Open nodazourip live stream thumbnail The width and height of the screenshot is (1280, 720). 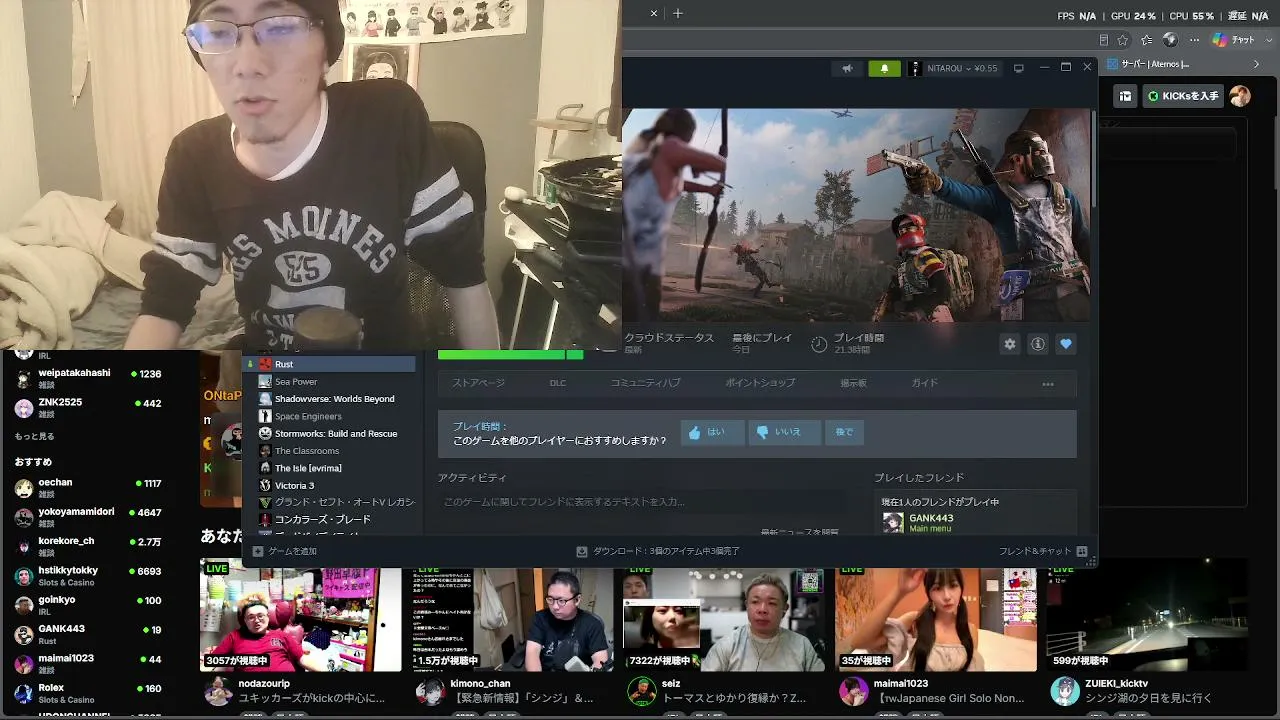click(x=301, y=615)
